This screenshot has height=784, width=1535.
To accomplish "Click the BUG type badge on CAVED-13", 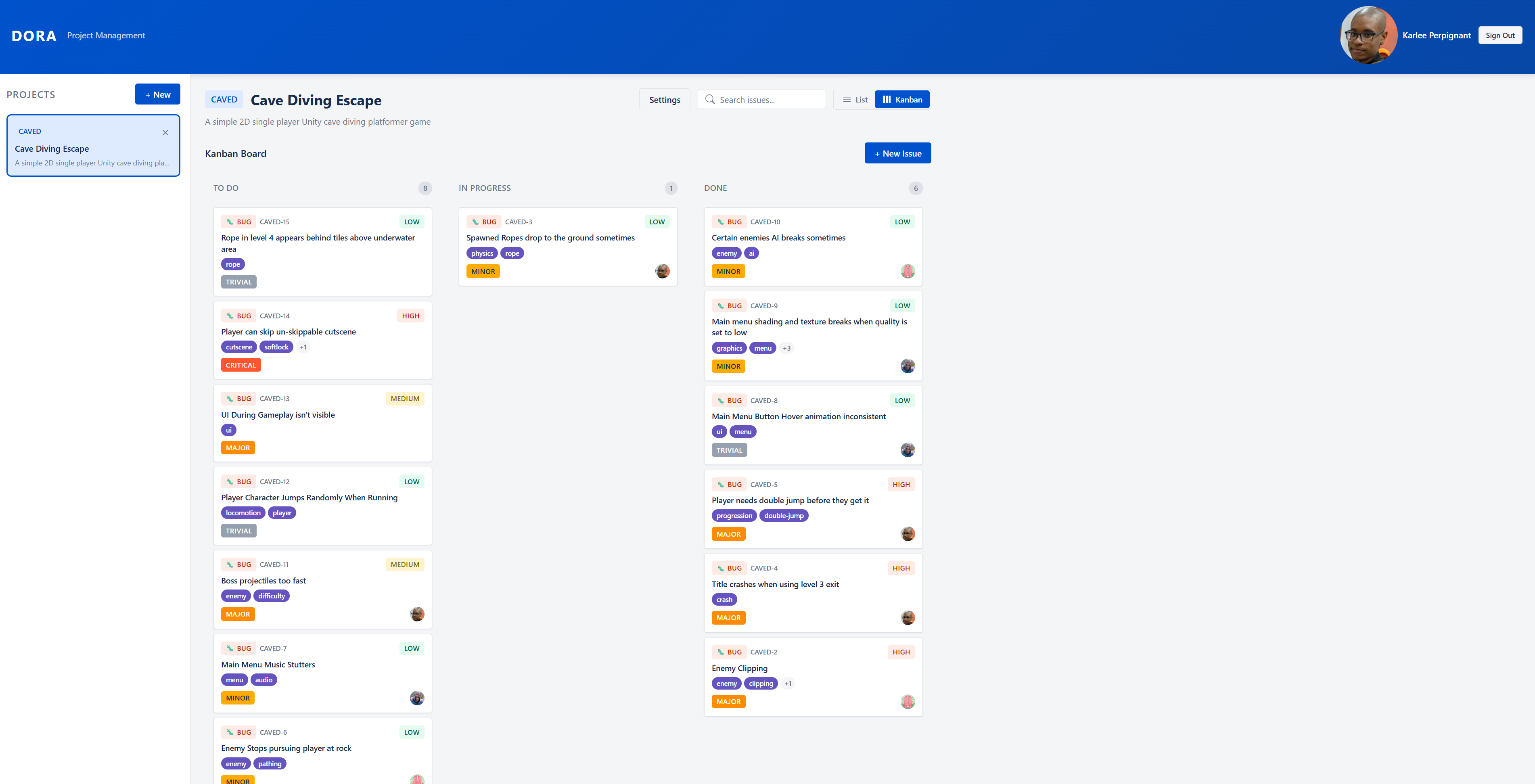I will [238, 399].
